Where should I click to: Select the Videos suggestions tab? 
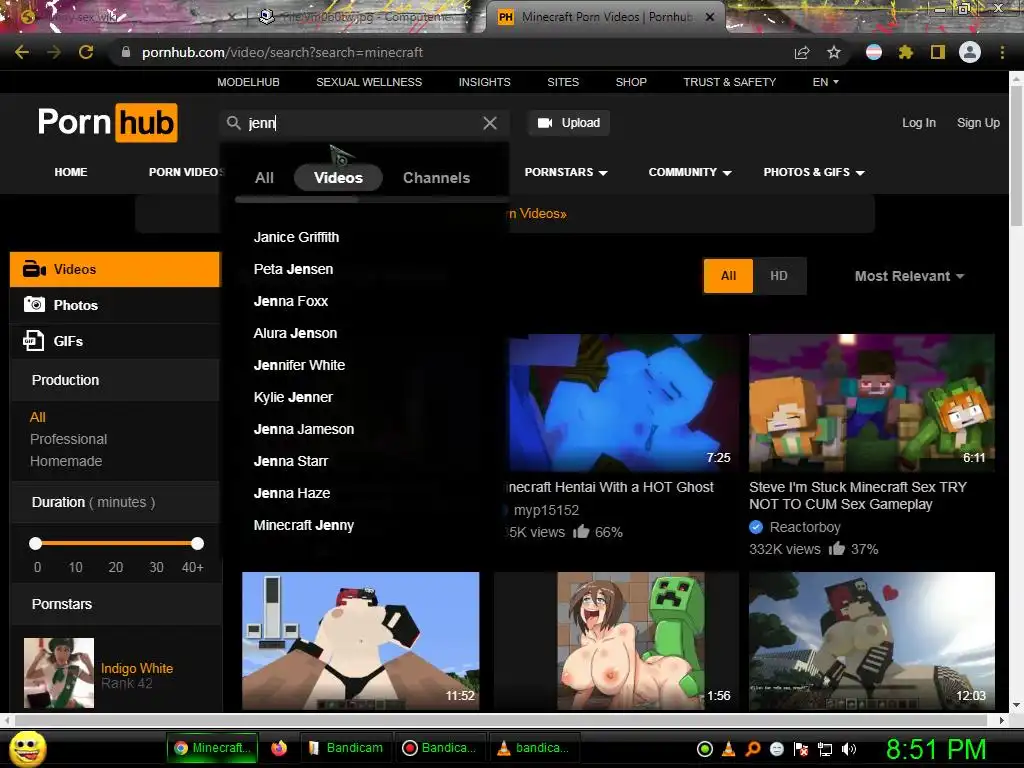[x=338, y=178]
